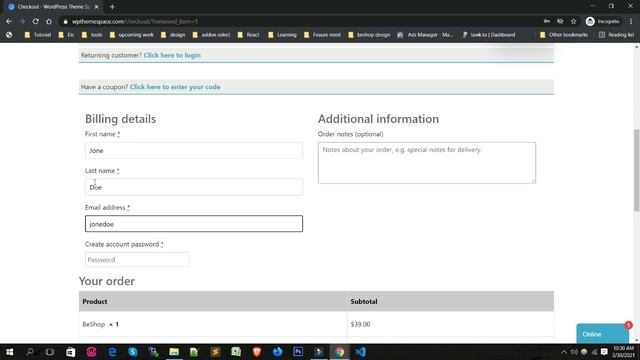Click the volume icon in system tray
Image resolution: width=640 pixels, height=360 pixels.
point(574,352)
